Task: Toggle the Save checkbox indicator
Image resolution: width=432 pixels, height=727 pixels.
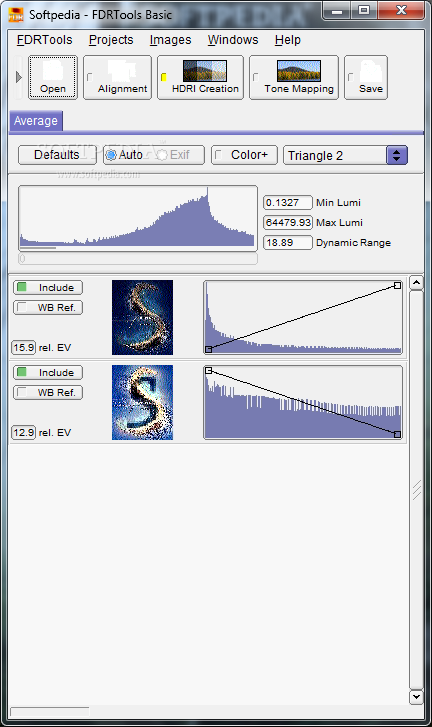Action: [350, 77]
